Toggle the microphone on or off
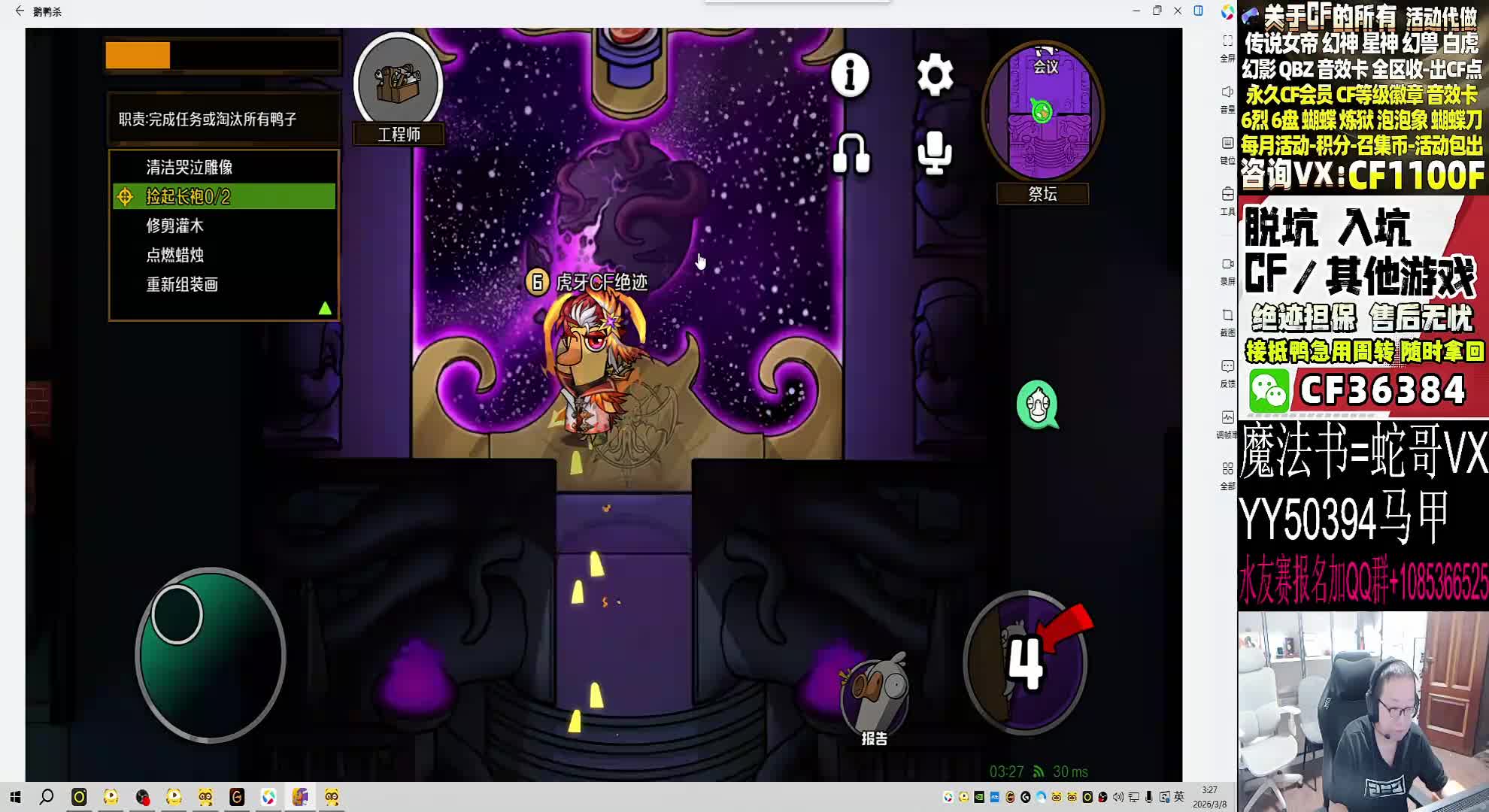 coord(935,153)
